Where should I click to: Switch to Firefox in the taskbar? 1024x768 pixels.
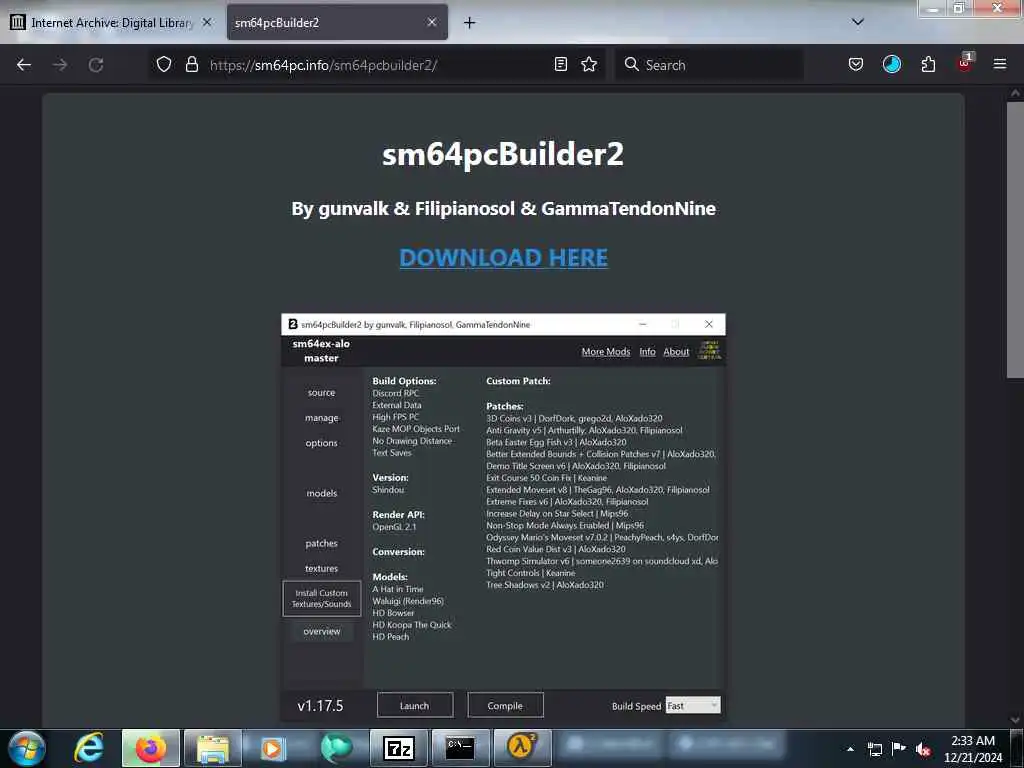(150, 748)
